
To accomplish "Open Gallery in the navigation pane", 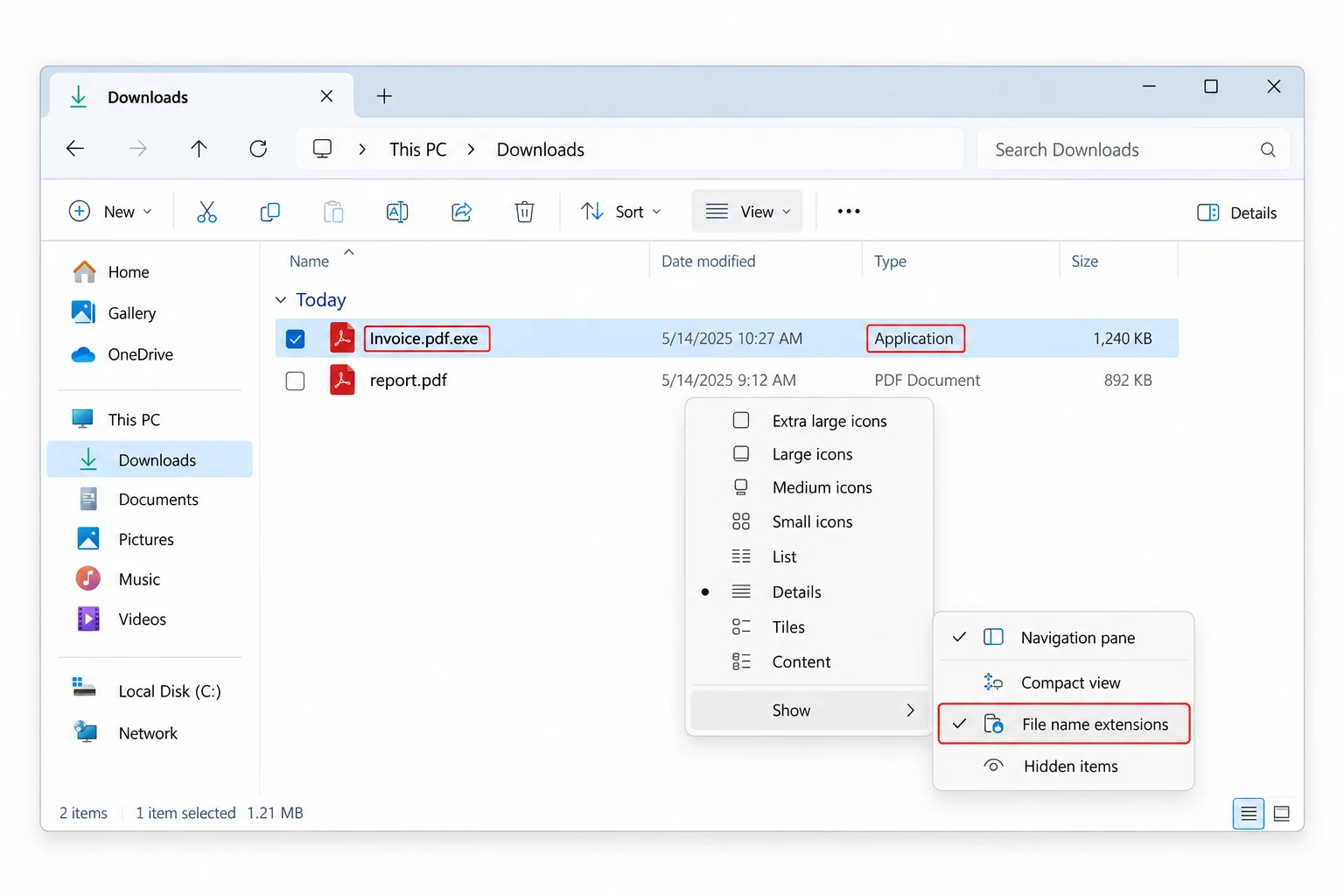I will (132, 313).
